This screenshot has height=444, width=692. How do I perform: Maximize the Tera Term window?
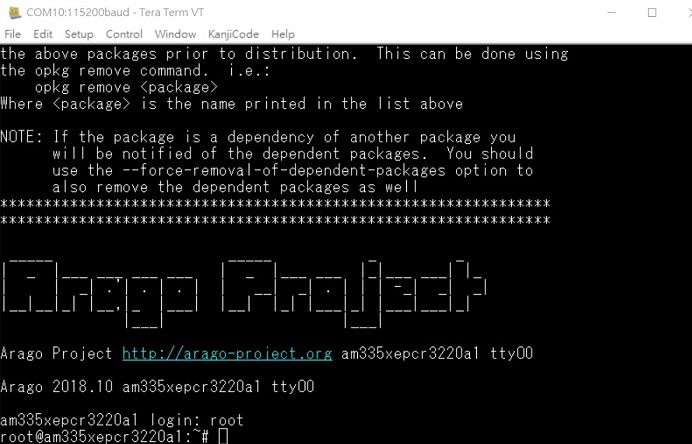[x=652, y=12]
